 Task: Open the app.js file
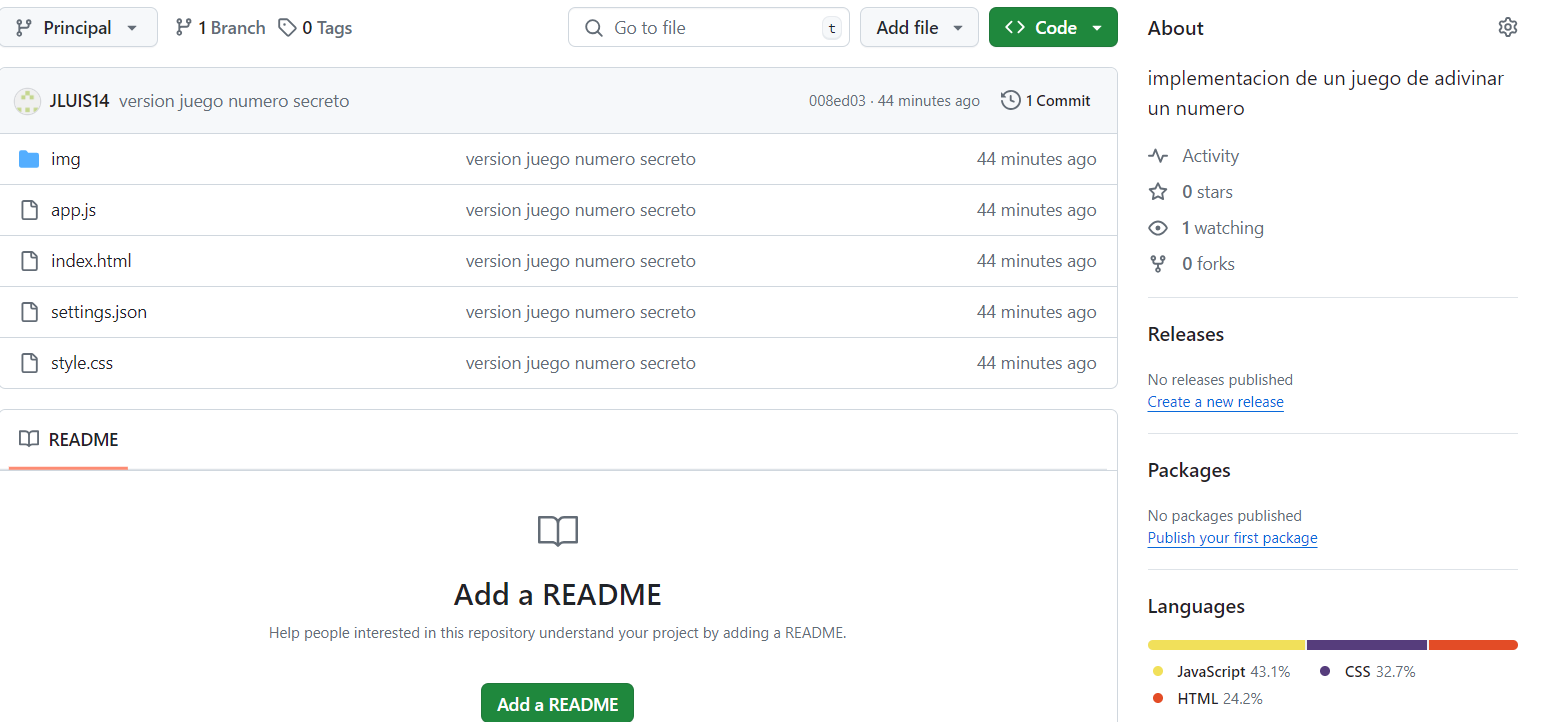74,210
